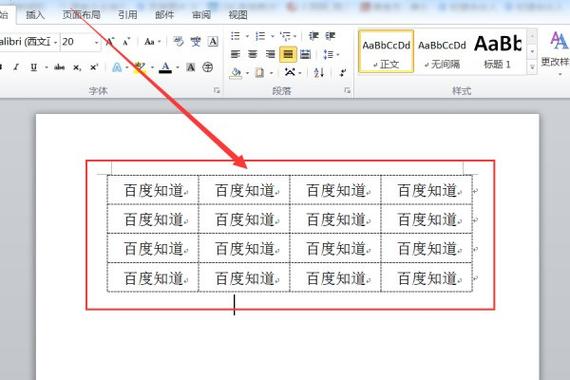Go to the 审阅 tab
Image resolution: width=570 pixels, height=380 pixels.
201,15
